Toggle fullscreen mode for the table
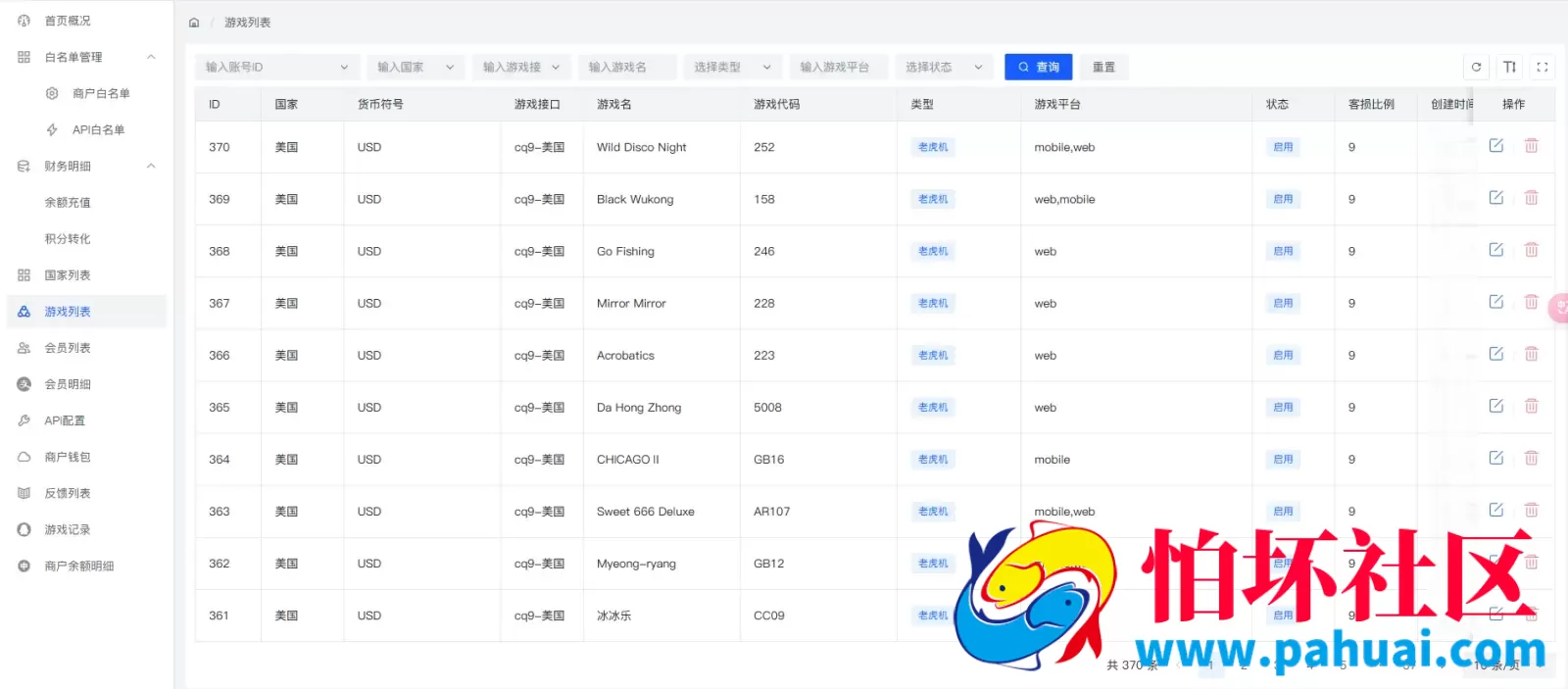 tap(1542, 67)
